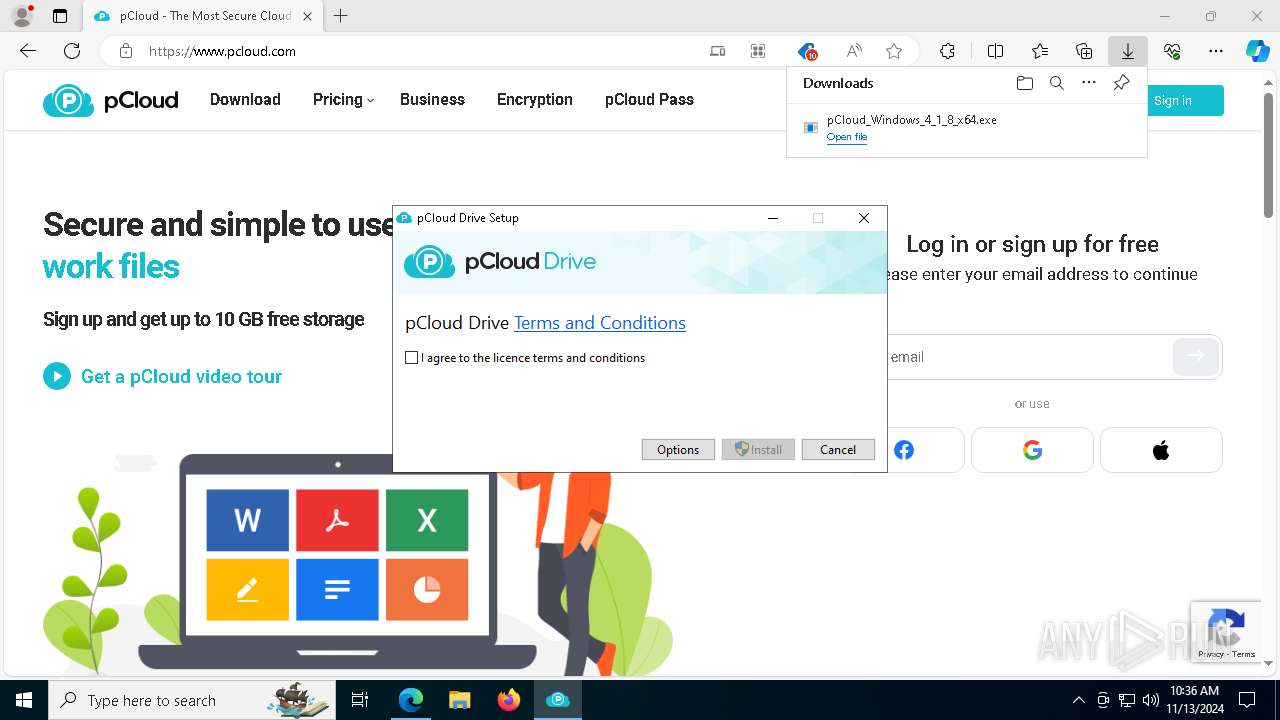The height and width of the screenshot is (720, 1280).
Task: Open File Explorer from taskbar
Action: point(459,700)
